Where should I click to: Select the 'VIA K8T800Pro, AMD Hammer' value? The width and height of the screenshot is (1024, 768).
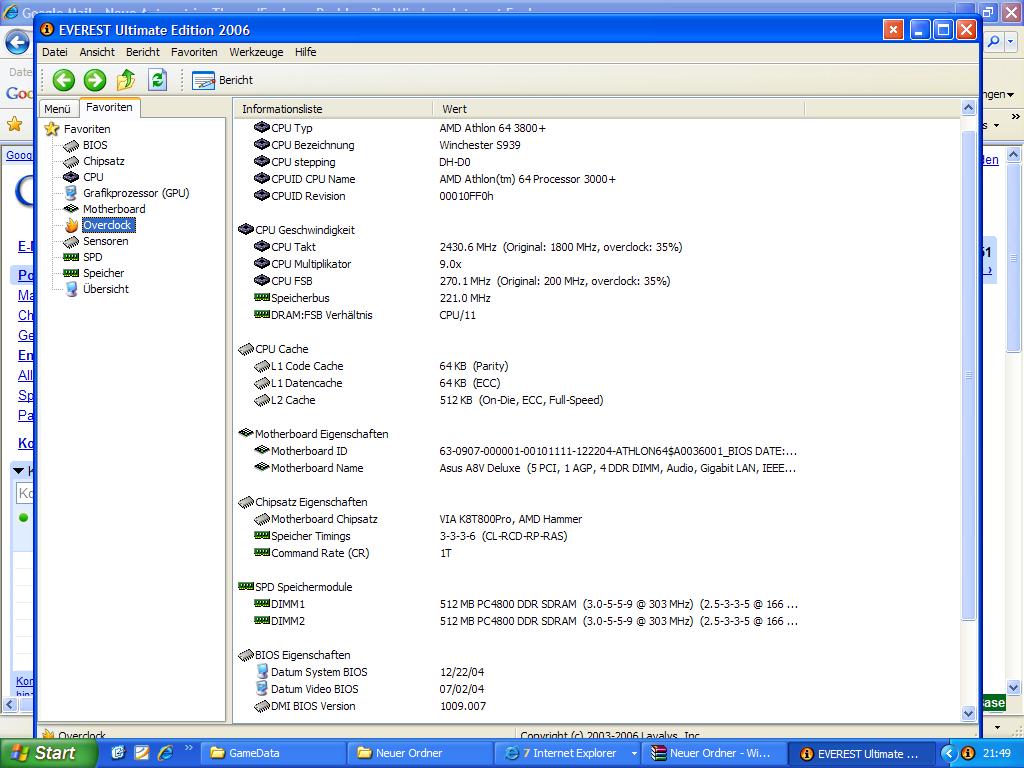coord(511,519)
